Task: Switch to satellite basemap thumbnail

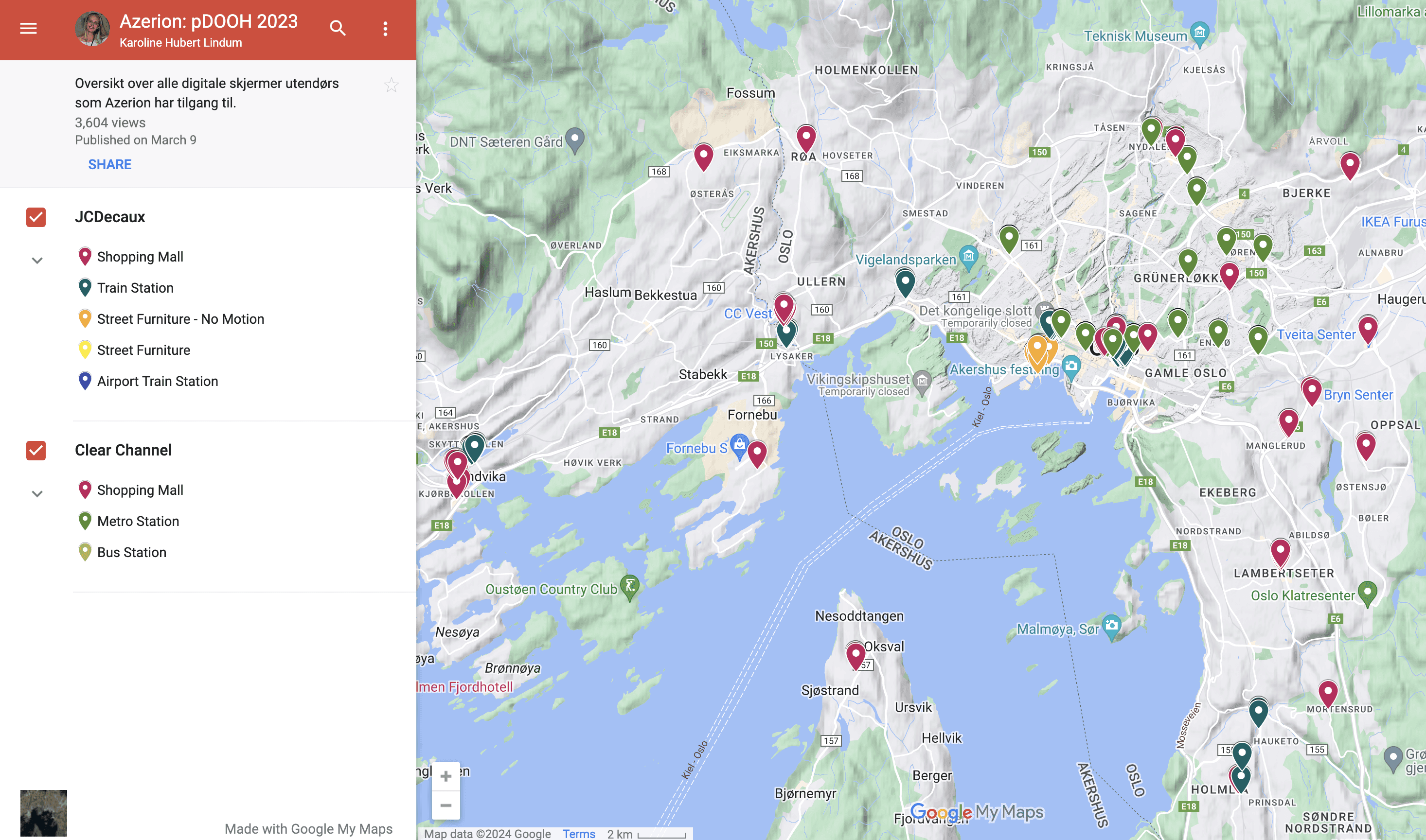Action: pyautogui.click(x=44, y=813)
